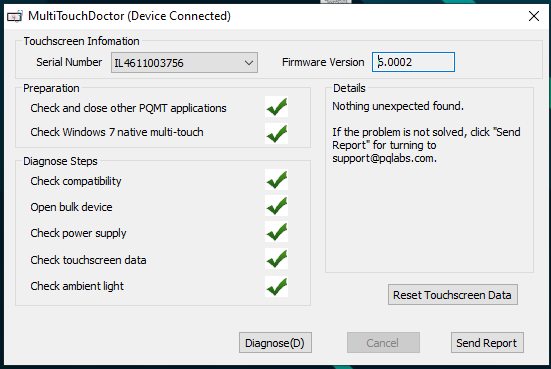Screen dimensions: 551x369
Task: Click the Check touchscreen data green checkmark
Action: pyautogui.click(x=277, y=259)
